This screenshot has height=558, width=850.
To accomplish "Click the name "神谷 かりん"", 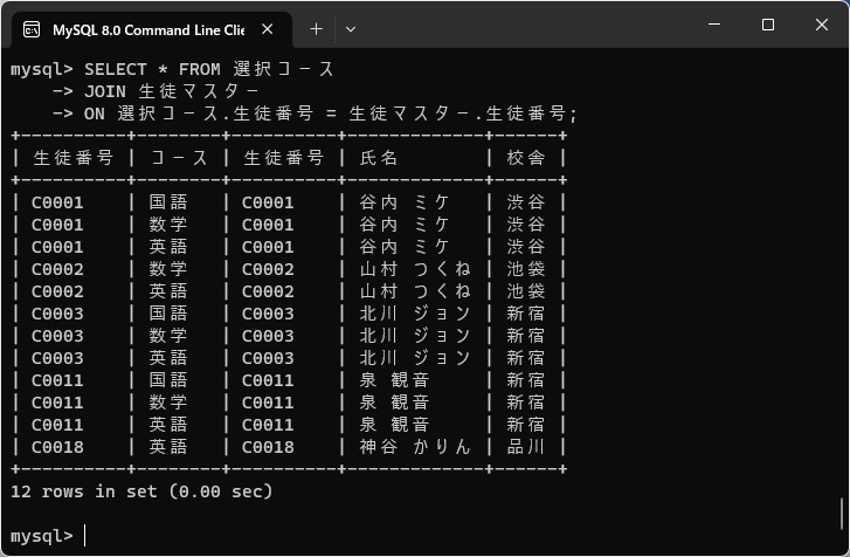I will pos(415,447).
